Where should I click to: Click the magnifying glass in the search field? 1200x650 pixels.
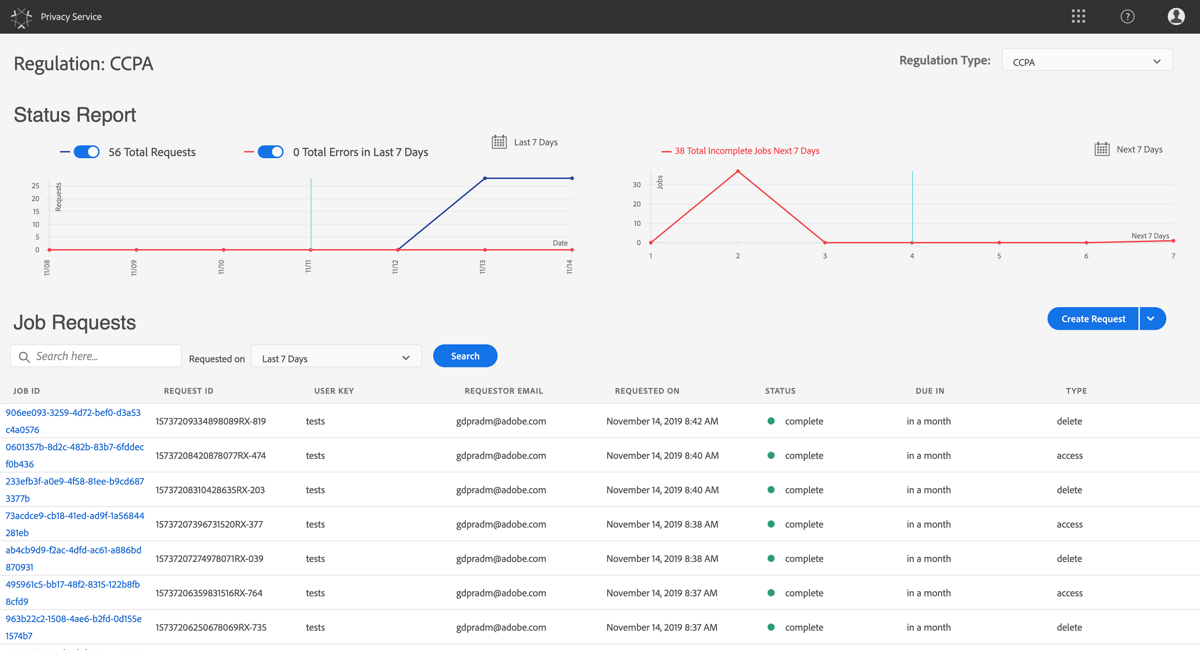[x=24, y=355]
